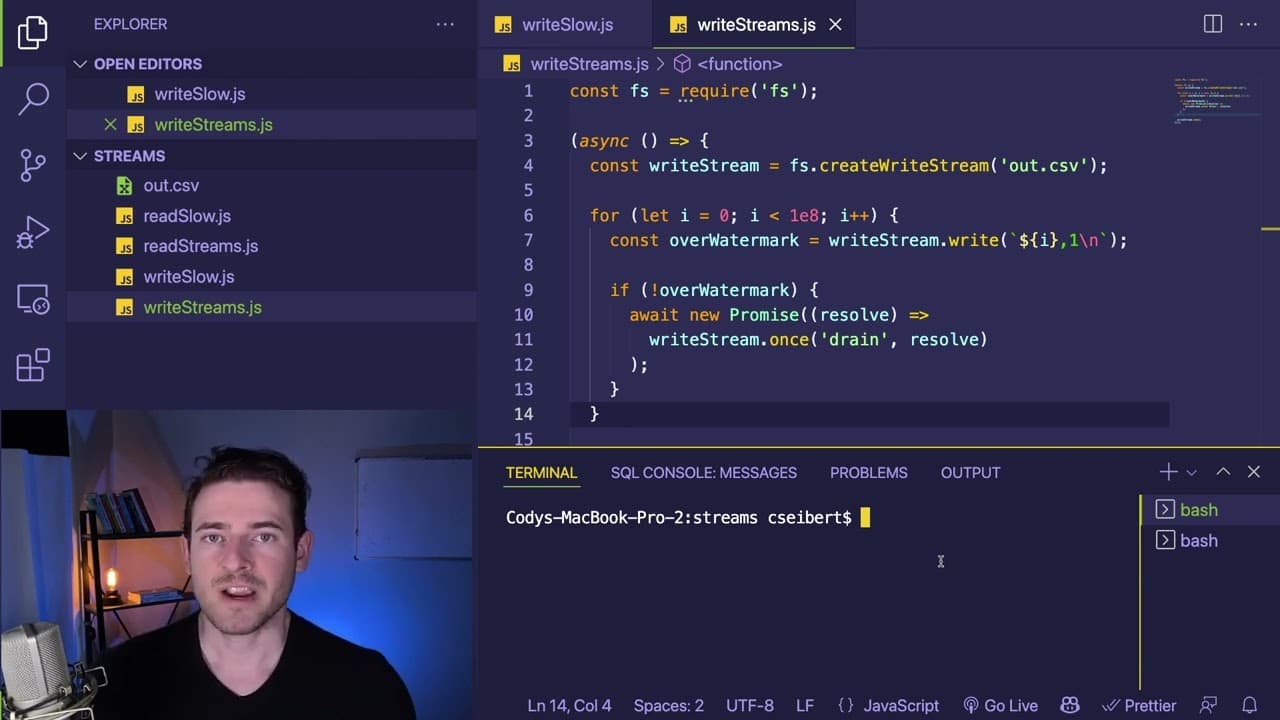
Task: Close the terminal panel
Action: [x=1254, y=472]
